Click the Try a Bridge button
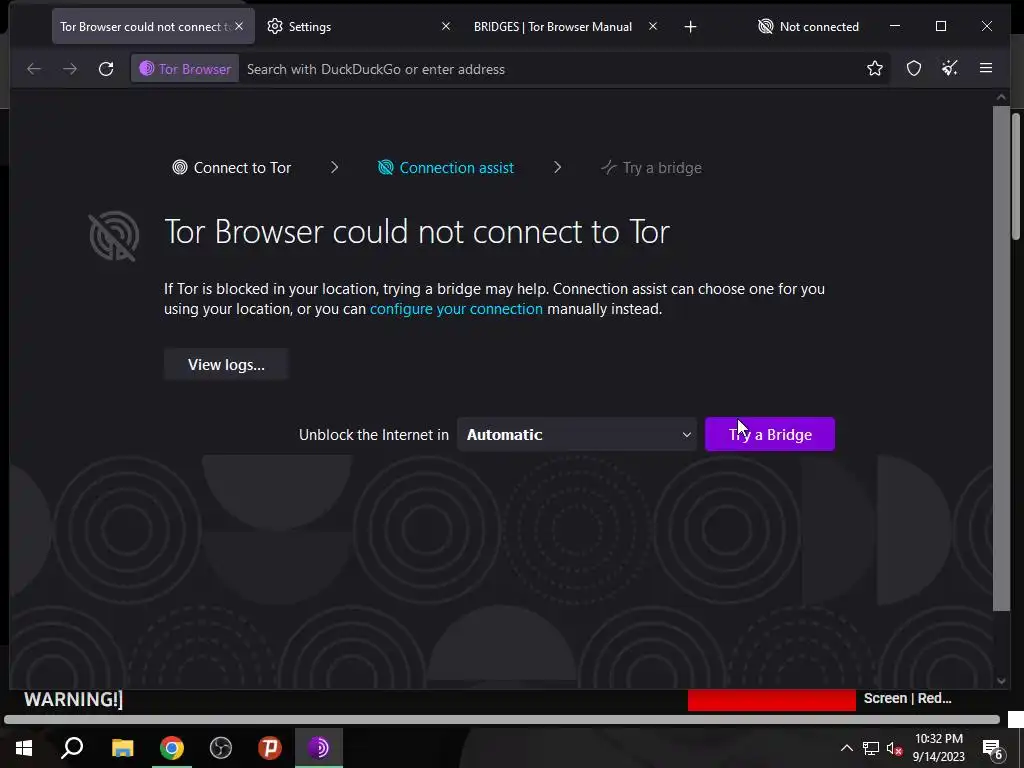The image size is (1024, 768). [769, 434]
